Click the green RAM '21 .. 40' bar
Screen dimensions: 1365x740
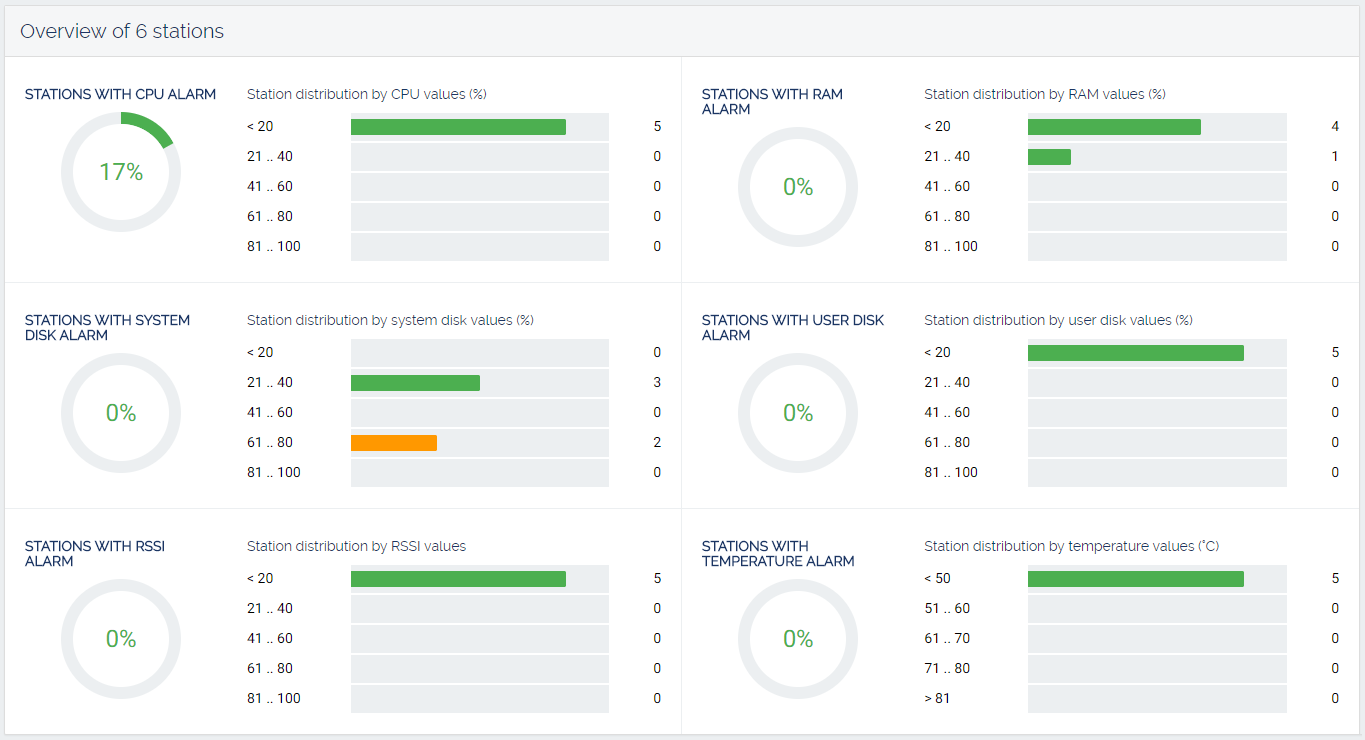1049,157
